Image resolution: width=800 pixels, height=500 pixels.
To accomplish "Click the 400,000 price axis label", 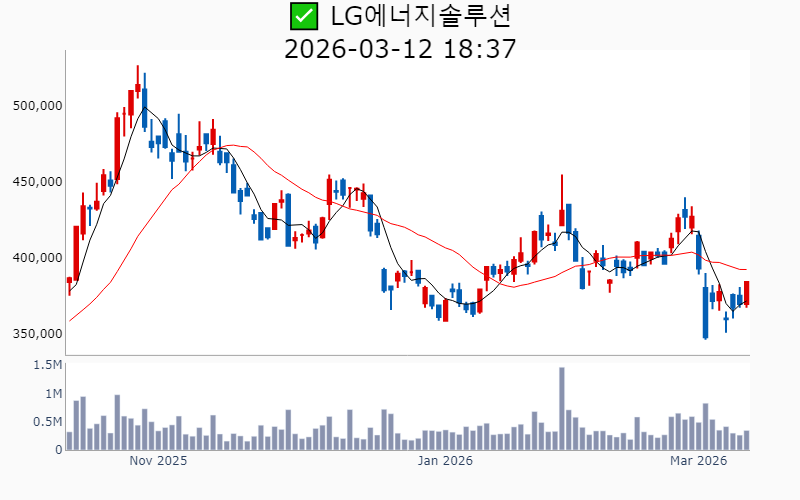I will [x=36, y=258].
